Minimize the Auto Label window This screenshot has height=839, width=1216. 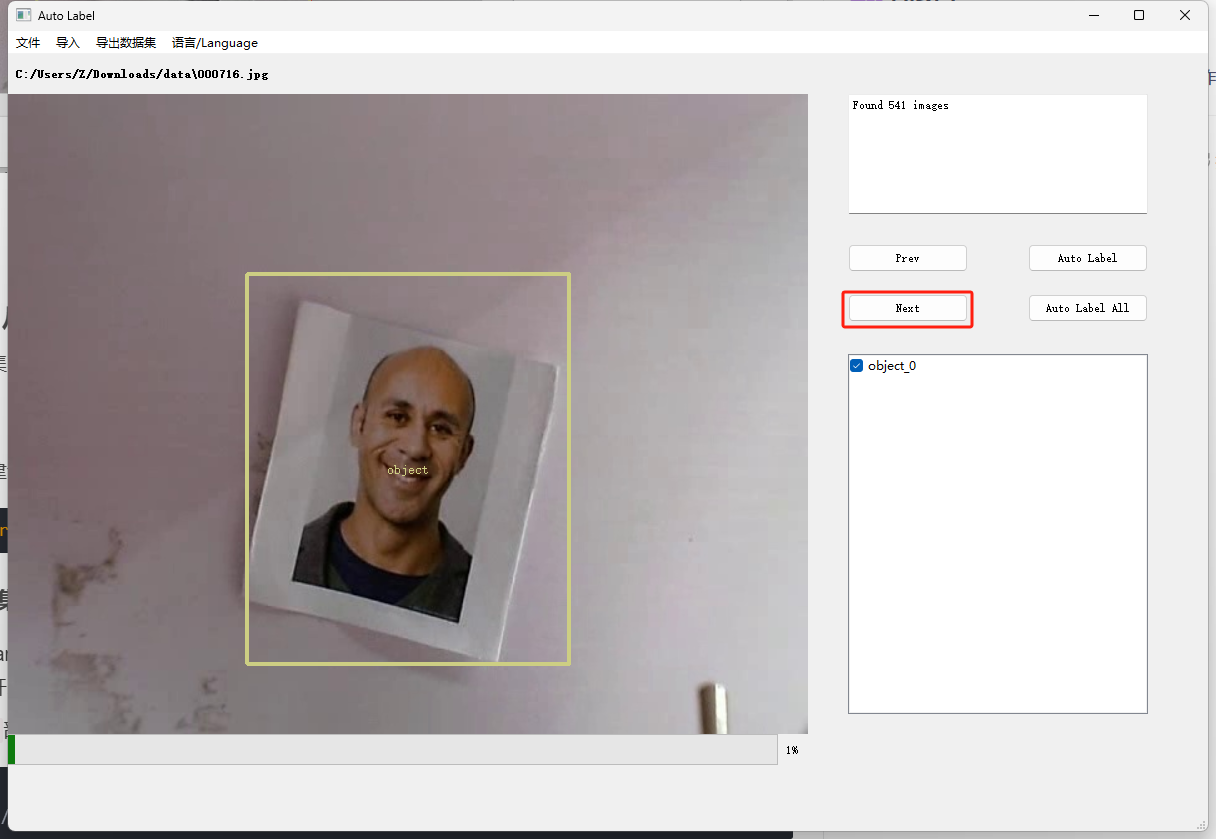point(1093,15)
